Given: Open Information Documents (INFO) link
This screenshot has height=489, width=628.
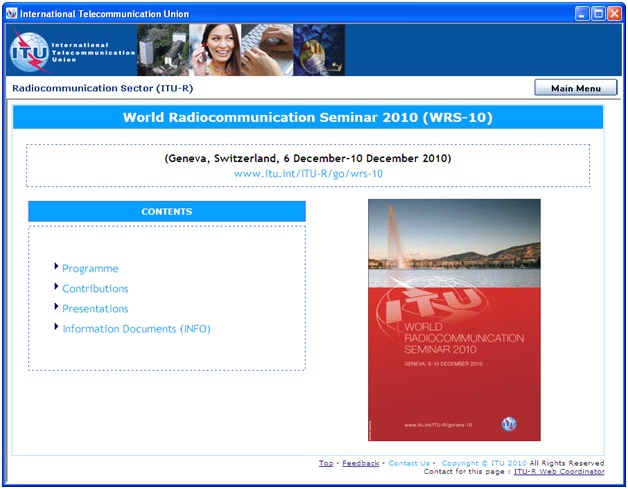Looking at the screenshot, I should pos(137,329).
